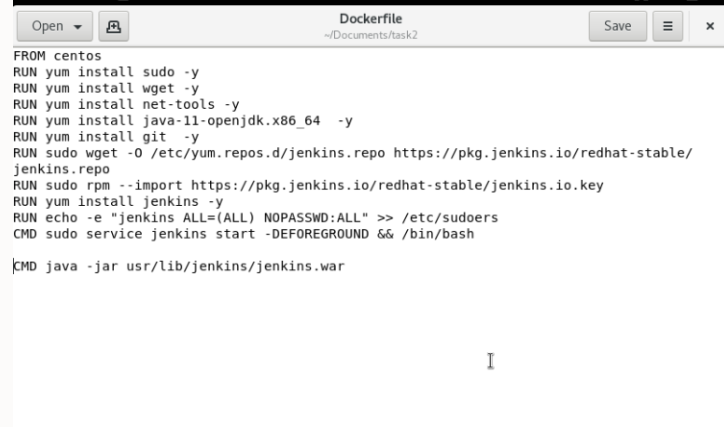The image size is (724, 427).
Task: Click the jenkins.io.key import URL
Action: [x=397, y=185]
